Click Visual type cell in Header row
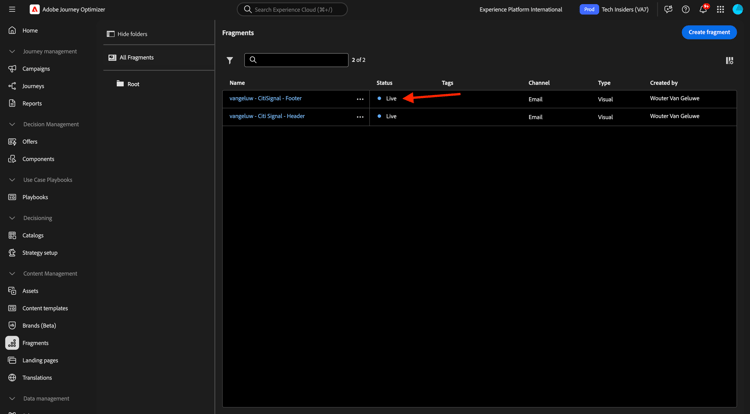The width and height of the screenshot is (750, 414). click(x=605, y=117)
